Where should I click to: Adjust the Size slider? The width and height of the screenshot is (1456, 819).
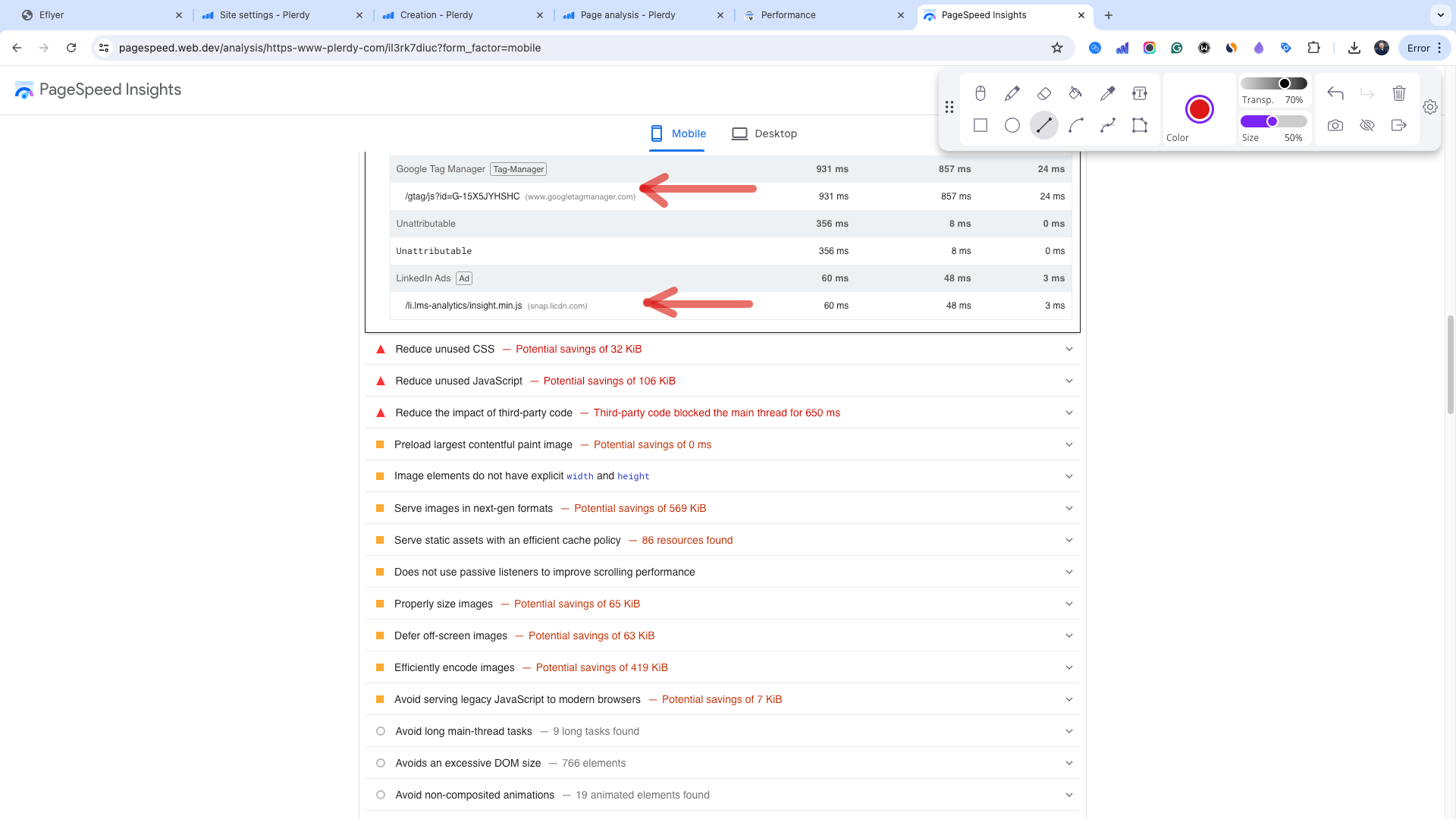(x=1274, y=121)
